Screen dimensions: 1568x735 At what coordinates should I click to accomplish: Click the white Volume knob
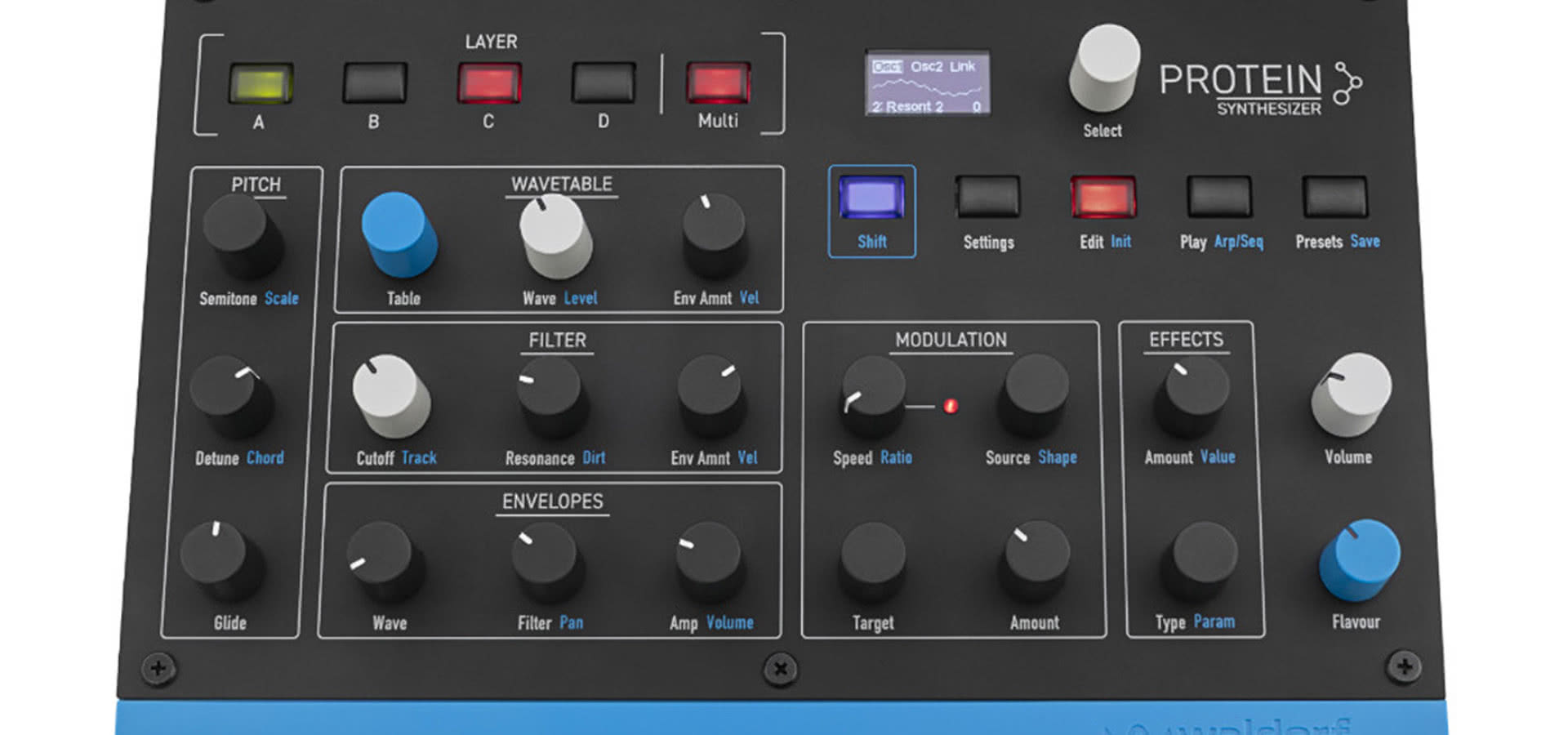(x=1352, y=393)
